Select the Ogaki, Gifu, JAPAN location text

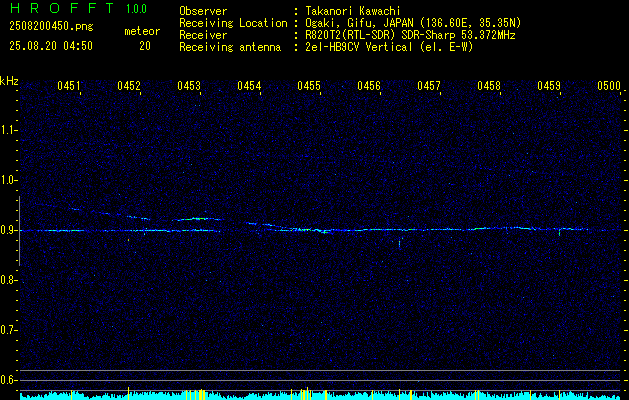coord(412,23)
